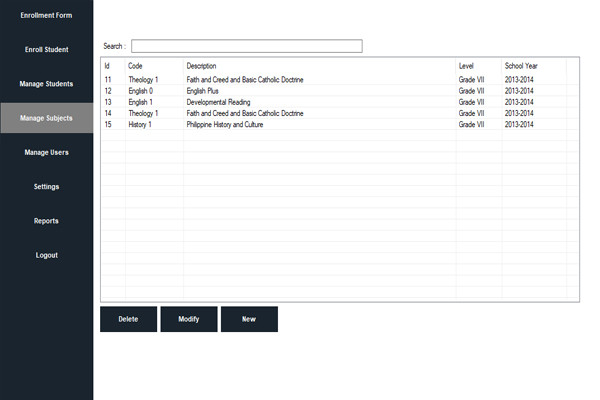The width and height of the screenshot is (600, 400).
Task: Select row with Id 13
Action: click(x=340, y=102)
